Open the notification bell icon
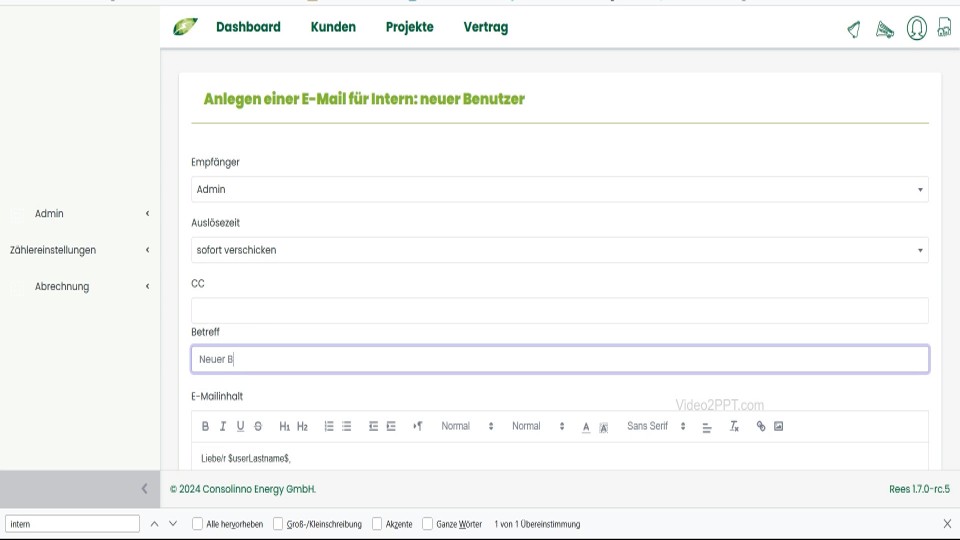 (854, 29)
